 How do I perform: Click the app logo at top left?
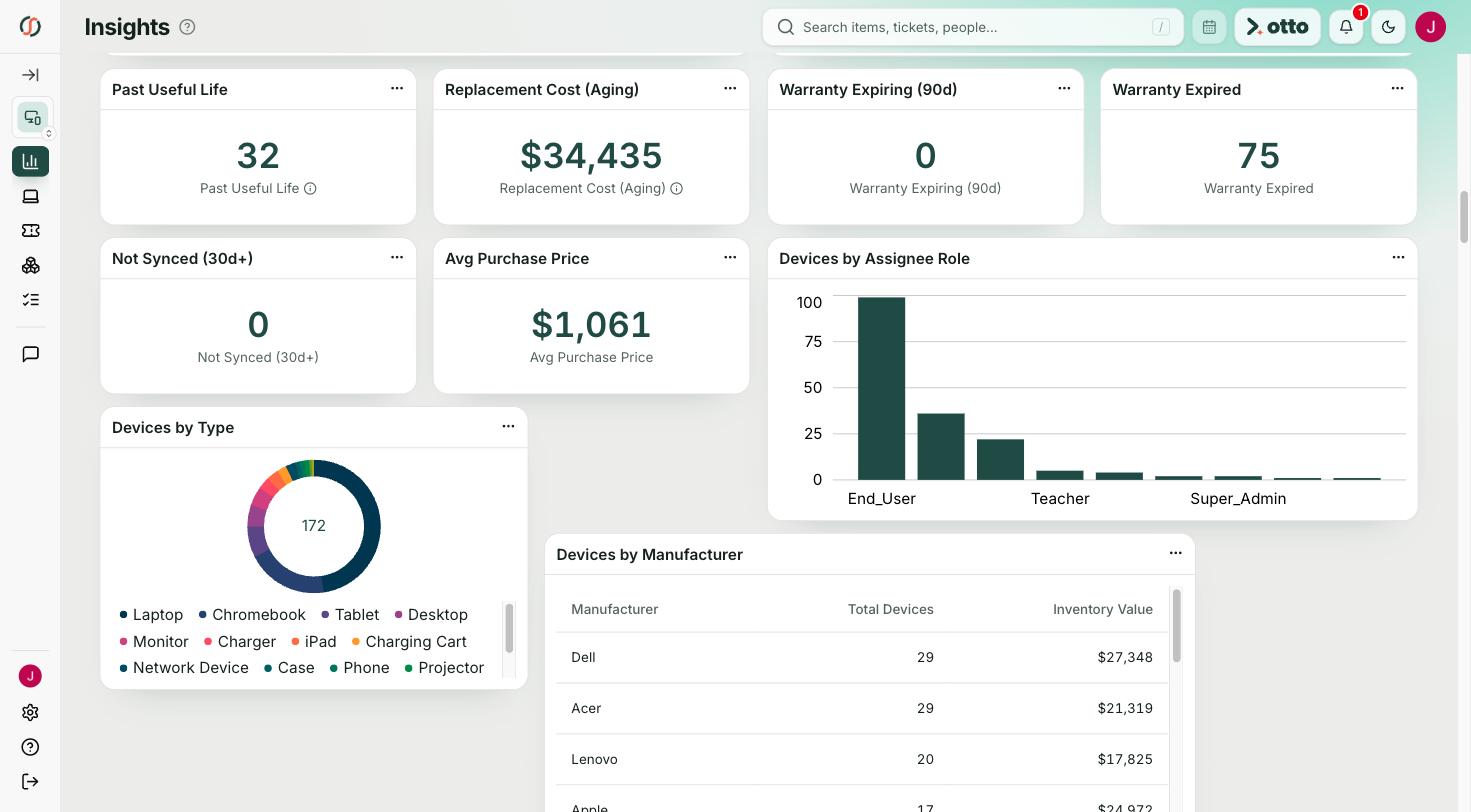[x=30, y=27]
